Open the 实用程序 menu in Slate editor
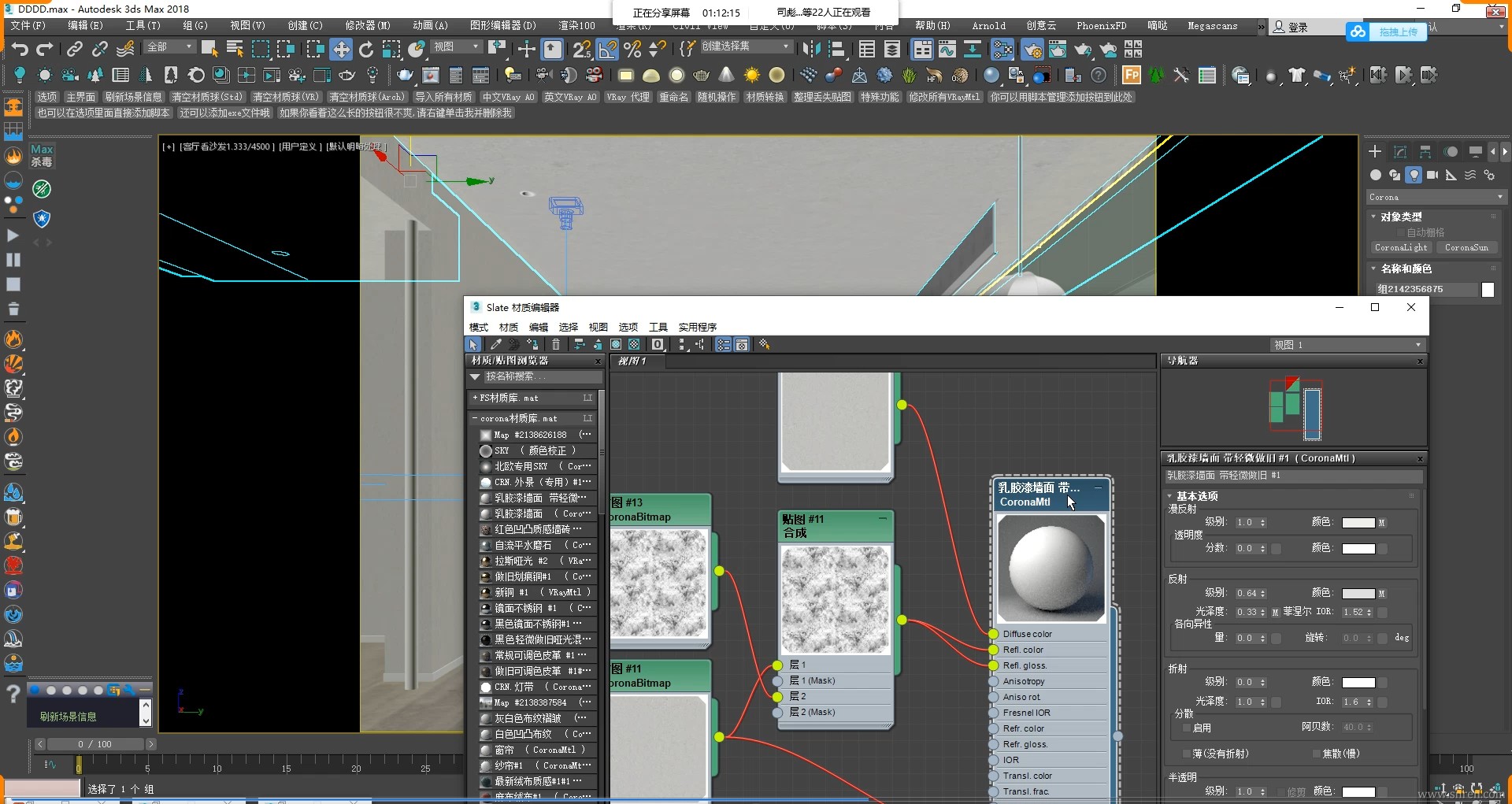Image resolution: width=1512 pixels, height=804 pixels. (698, 327)
